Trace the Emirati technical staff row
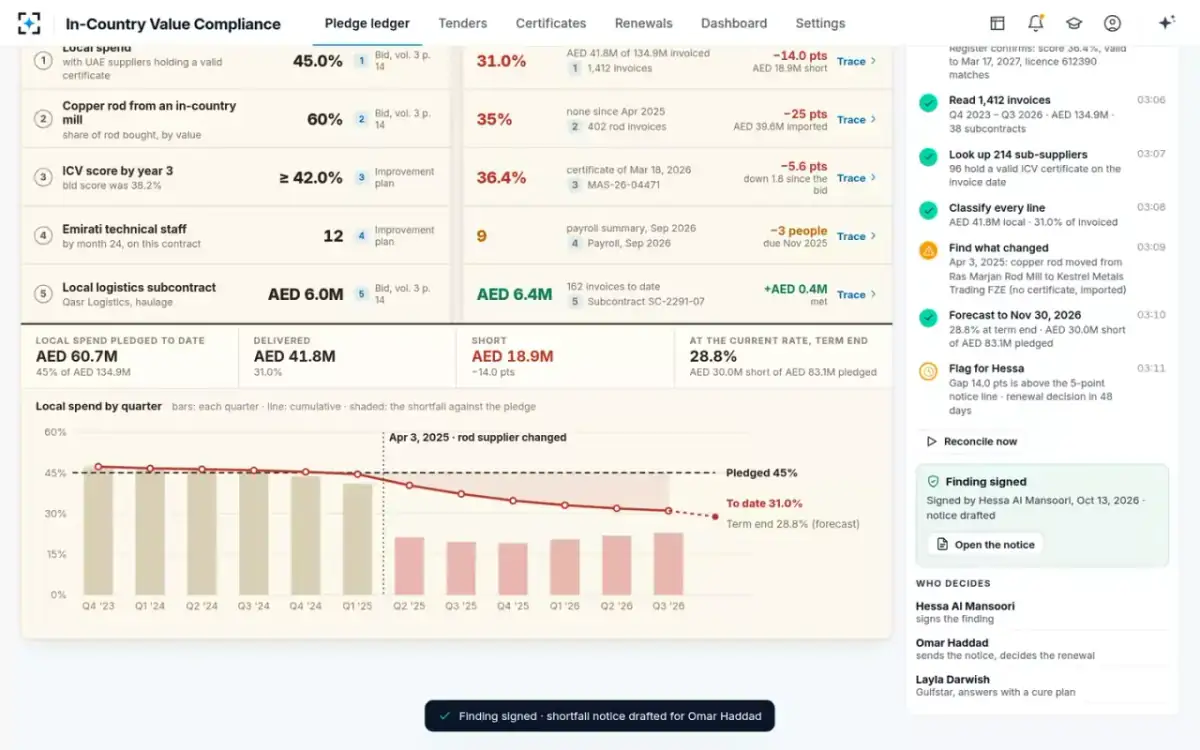The image size is (1200, 750). click(857, 236)
